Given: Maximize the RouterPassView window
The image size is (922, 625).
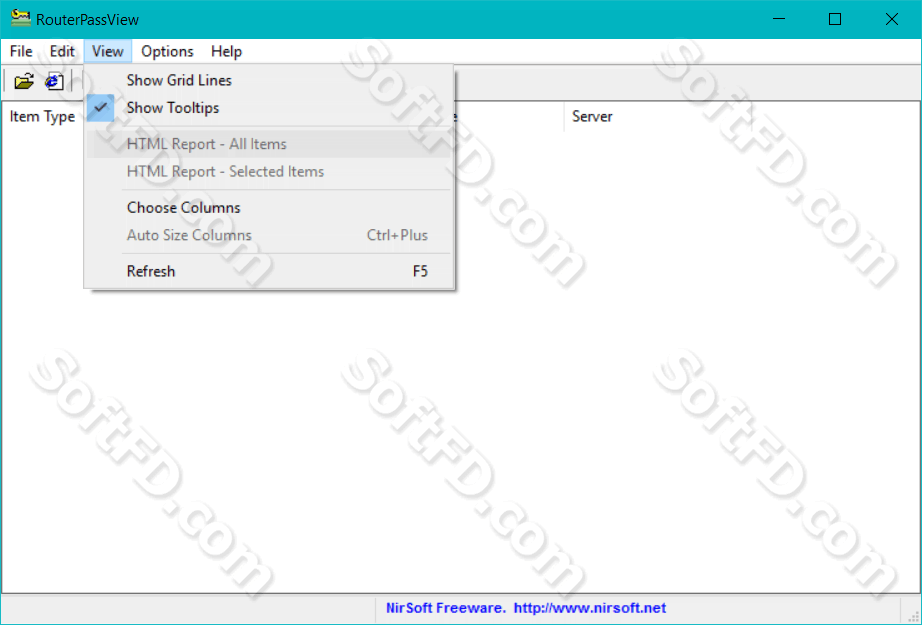Looking at the screenshot, I should coord(835,19).
